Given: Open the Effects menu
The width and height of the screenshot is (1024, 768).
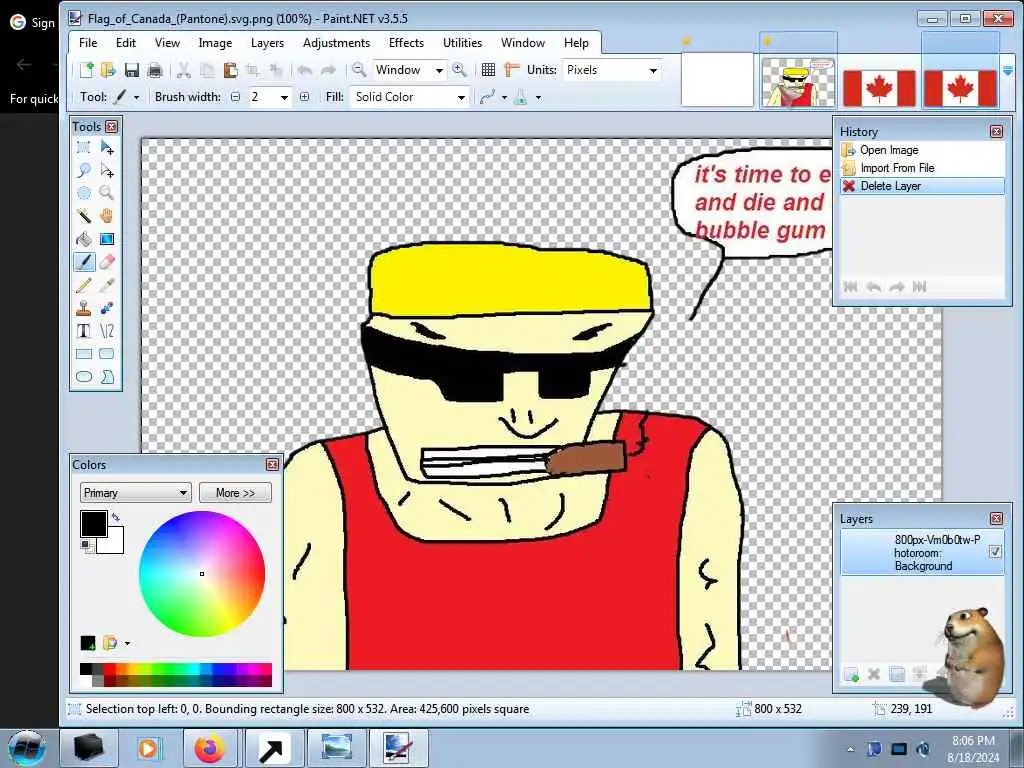Looking at the screenshot, I should [x=406, y=43].
